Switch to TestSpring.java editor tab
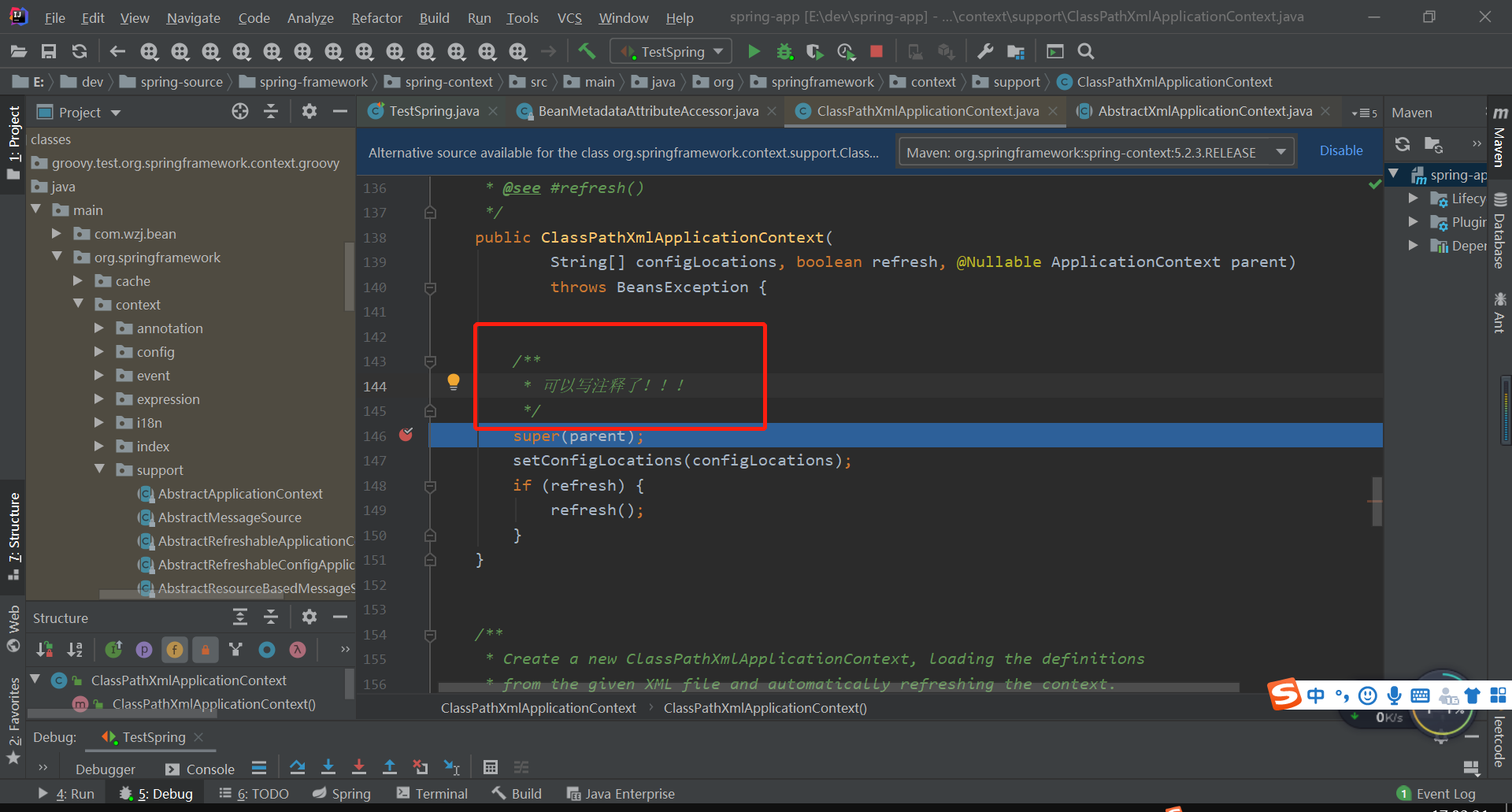This screenshot has height=812, width=1512. click(x=433, y=111)
